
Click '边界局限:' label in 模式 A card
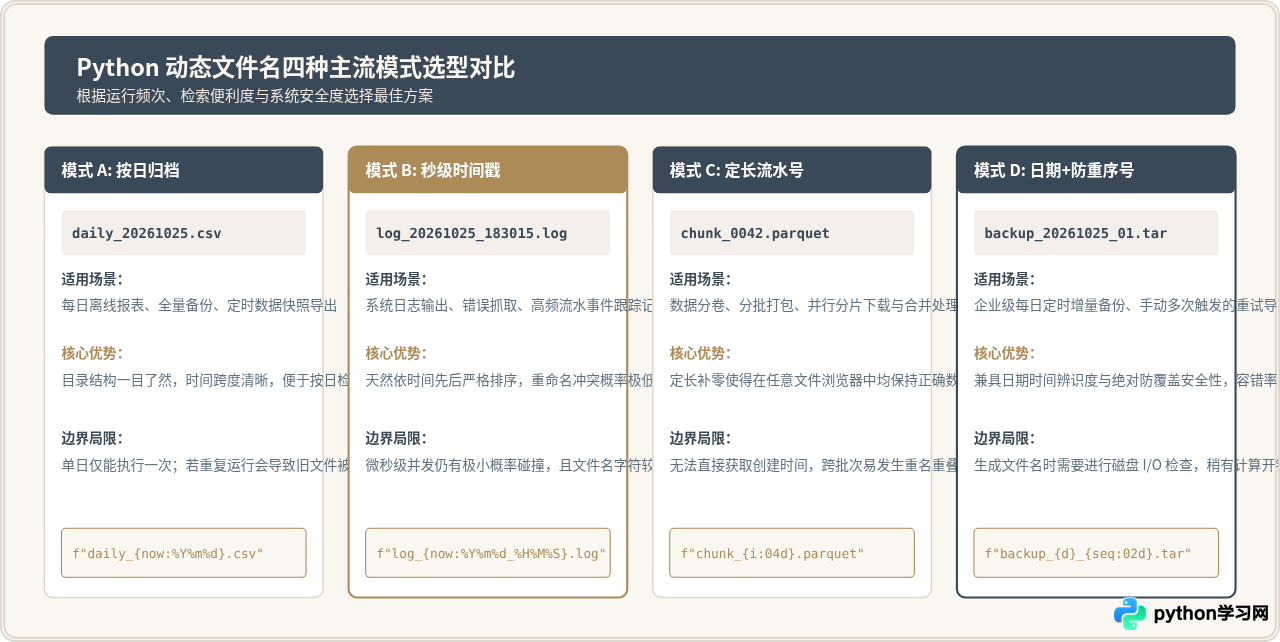coord(92,439)
